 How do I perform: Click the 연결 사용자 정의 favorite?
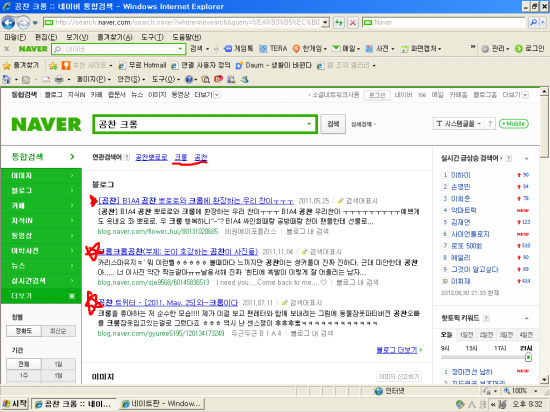coord(201,66)
